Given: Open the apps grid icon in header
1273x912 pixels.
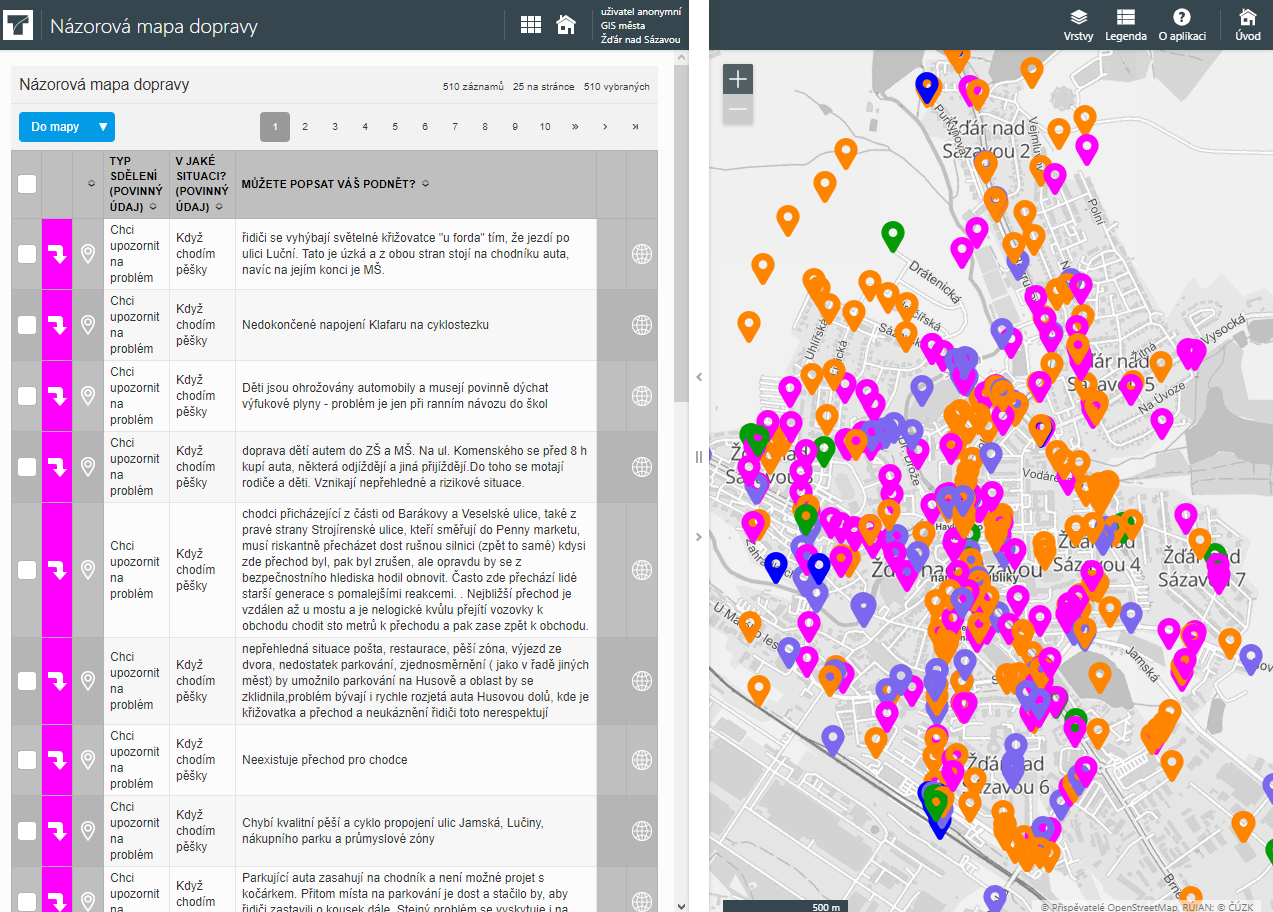Looking at the screenshot, I should click(x=531, y=25).
